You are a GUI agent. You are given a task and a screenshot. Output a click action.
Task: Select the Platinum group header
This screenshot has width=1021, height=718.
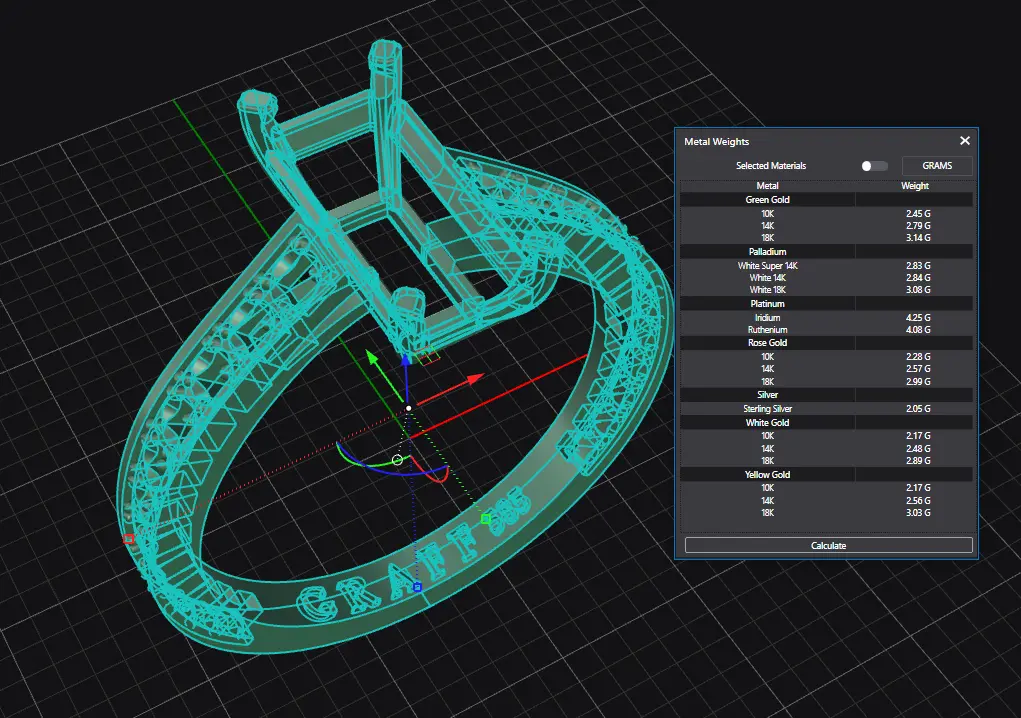[x=767, y=303]
